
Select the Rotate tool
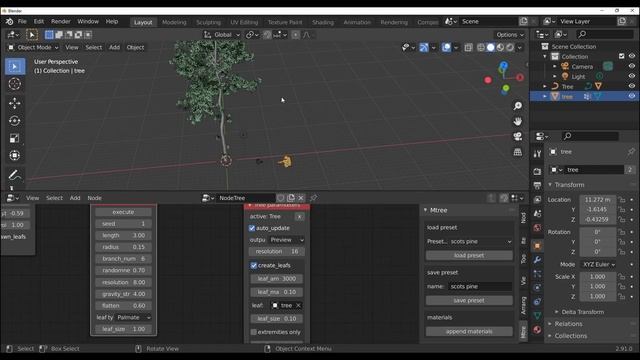click(x=15, y=121)
